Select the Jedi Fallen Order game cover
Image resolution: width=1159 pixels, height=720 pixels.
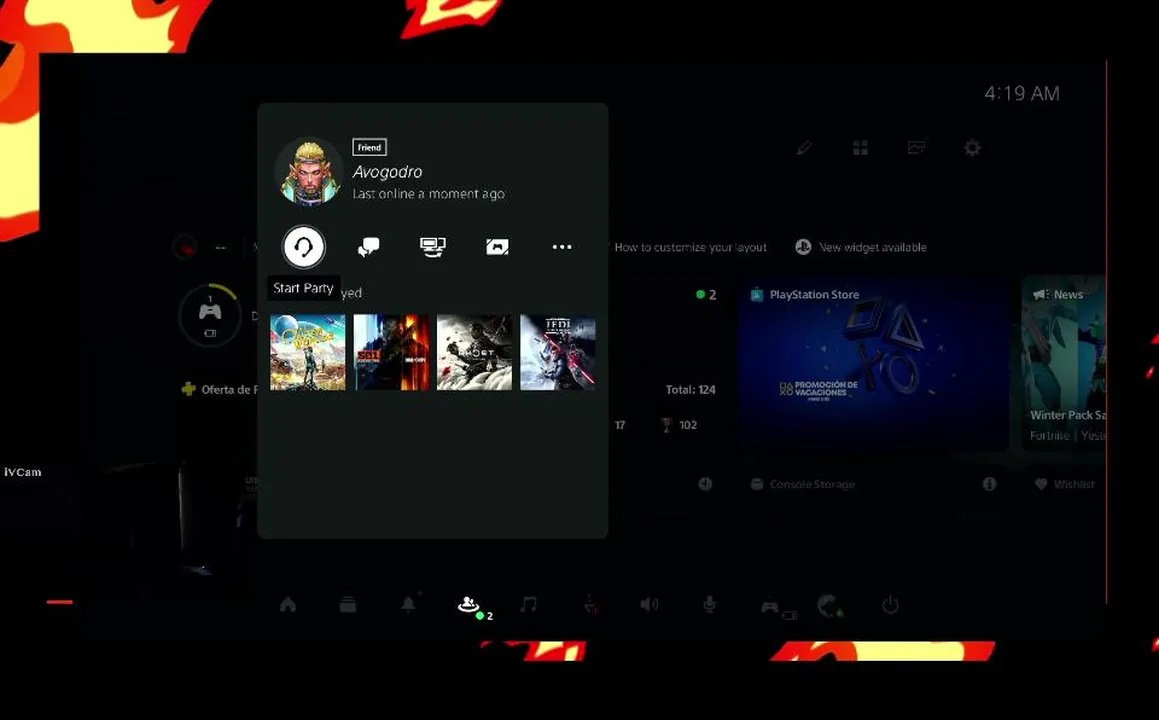pyautogui.click(x=558, y=352)
